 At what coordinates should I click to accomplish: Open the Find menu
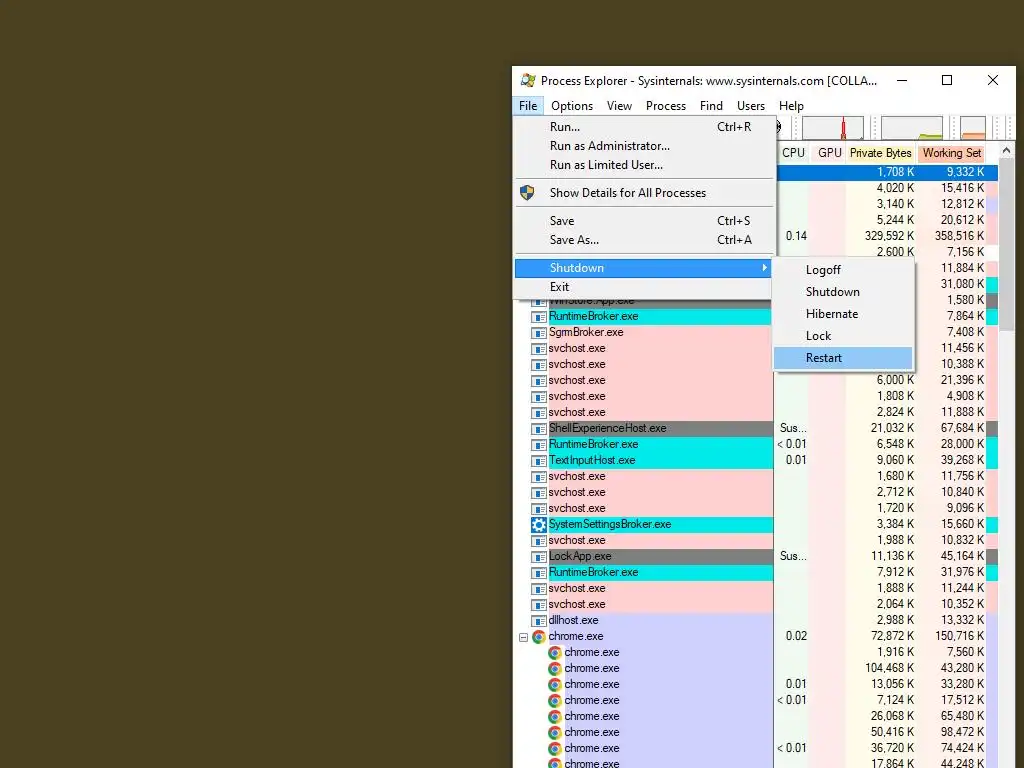[x=711, y=106]
